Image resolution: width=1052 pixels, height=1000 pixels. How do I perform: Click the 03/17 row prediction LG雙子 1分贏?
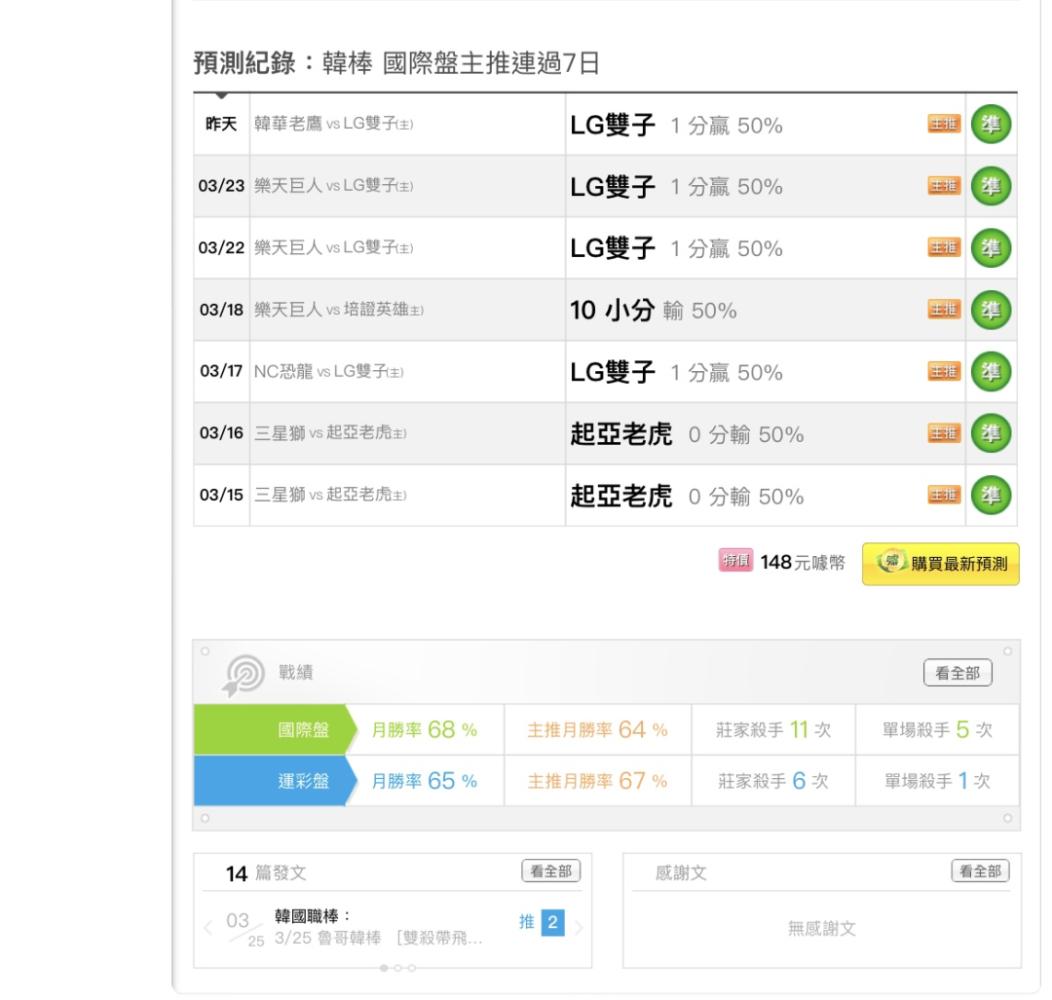click(x=676, y=372)
